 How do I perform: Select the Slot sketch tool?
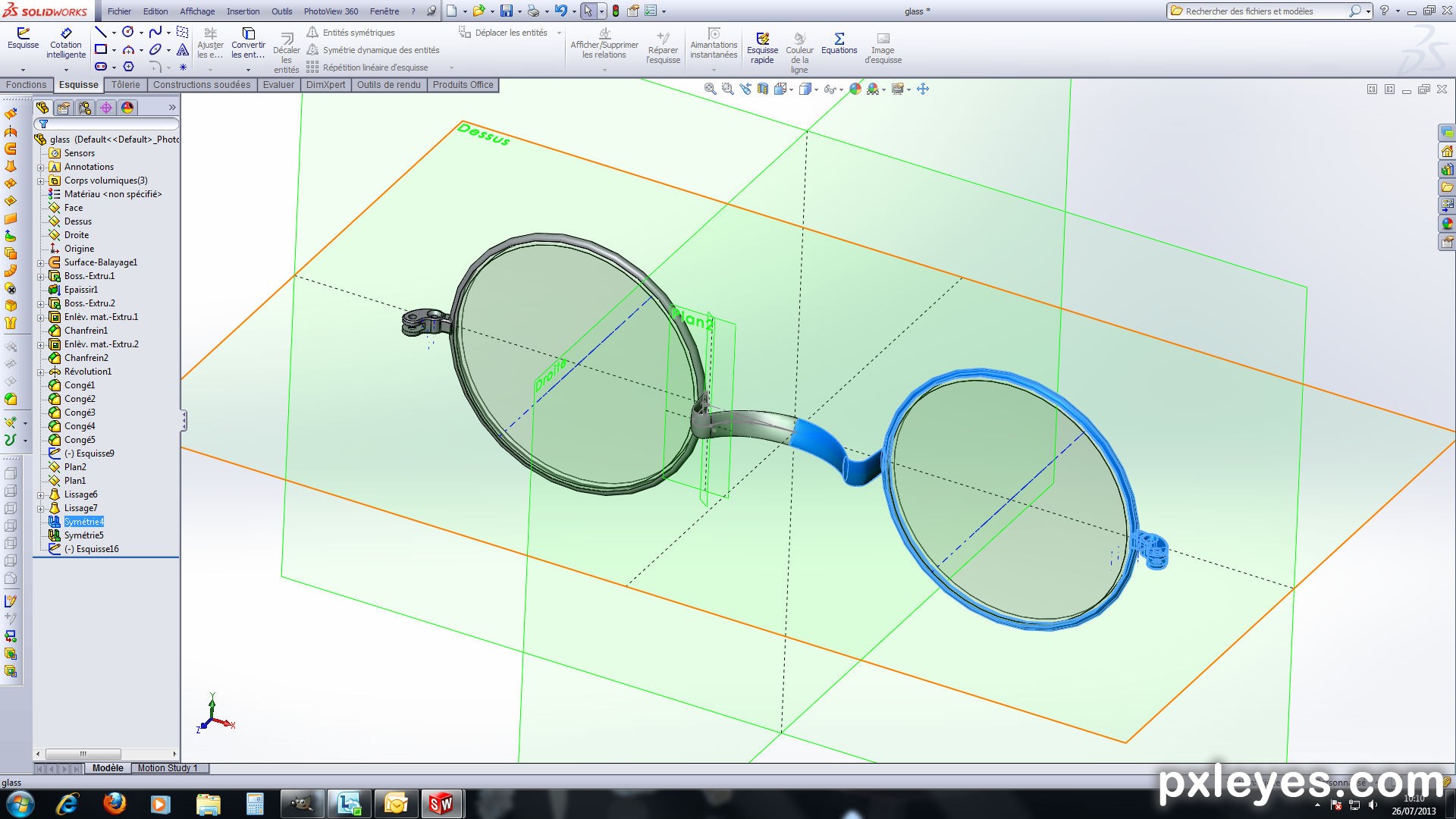100,67
